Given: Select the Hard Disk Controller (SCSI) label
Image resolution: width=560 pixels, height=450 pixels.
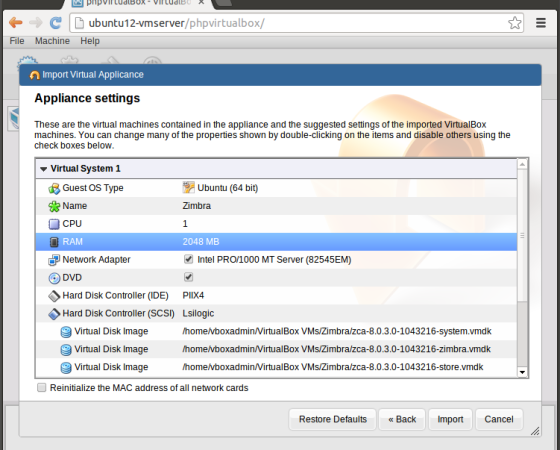Looking at the screenshot, I should click(x=119, y=314).
